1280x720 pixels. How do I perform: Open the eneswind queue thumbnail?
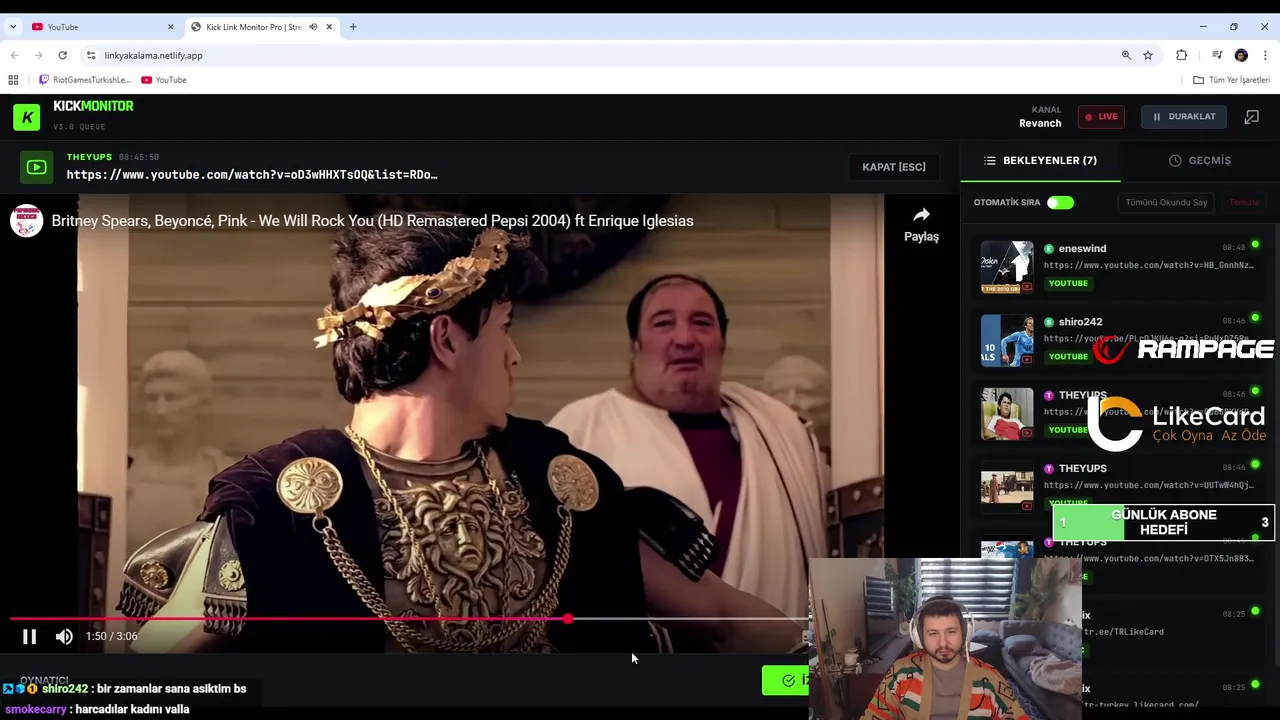coord(1007,267)
